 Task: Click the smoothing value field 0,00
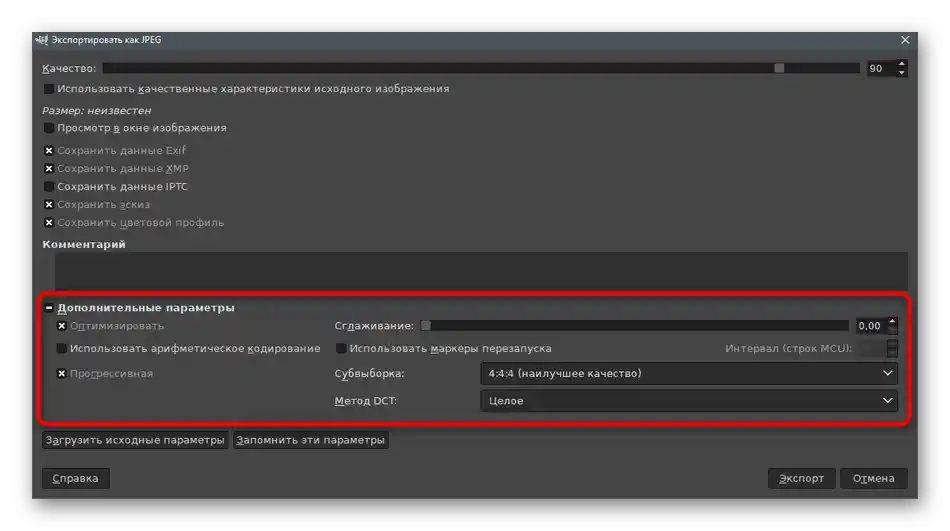870,326
